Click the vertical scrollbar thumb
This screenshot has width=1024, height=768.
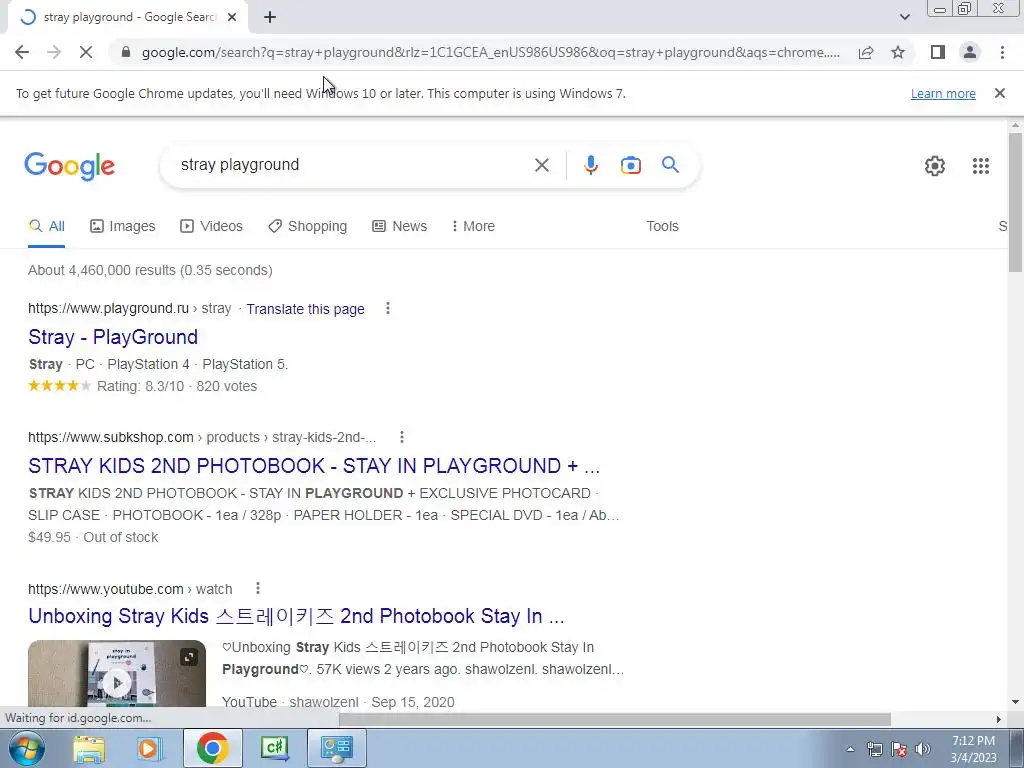click(1015, 202)
